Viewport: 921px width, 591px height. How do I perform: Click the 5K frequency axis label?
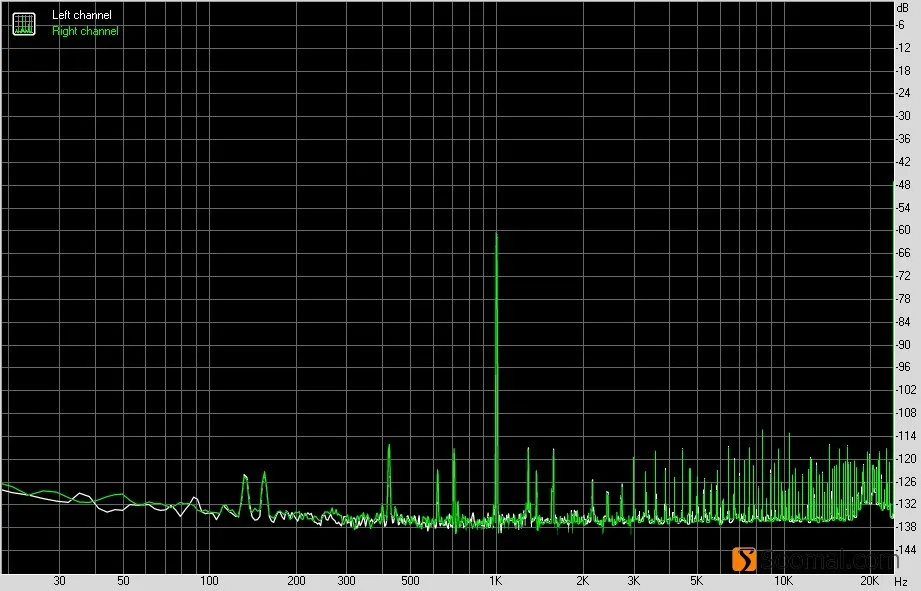point(697,581)
